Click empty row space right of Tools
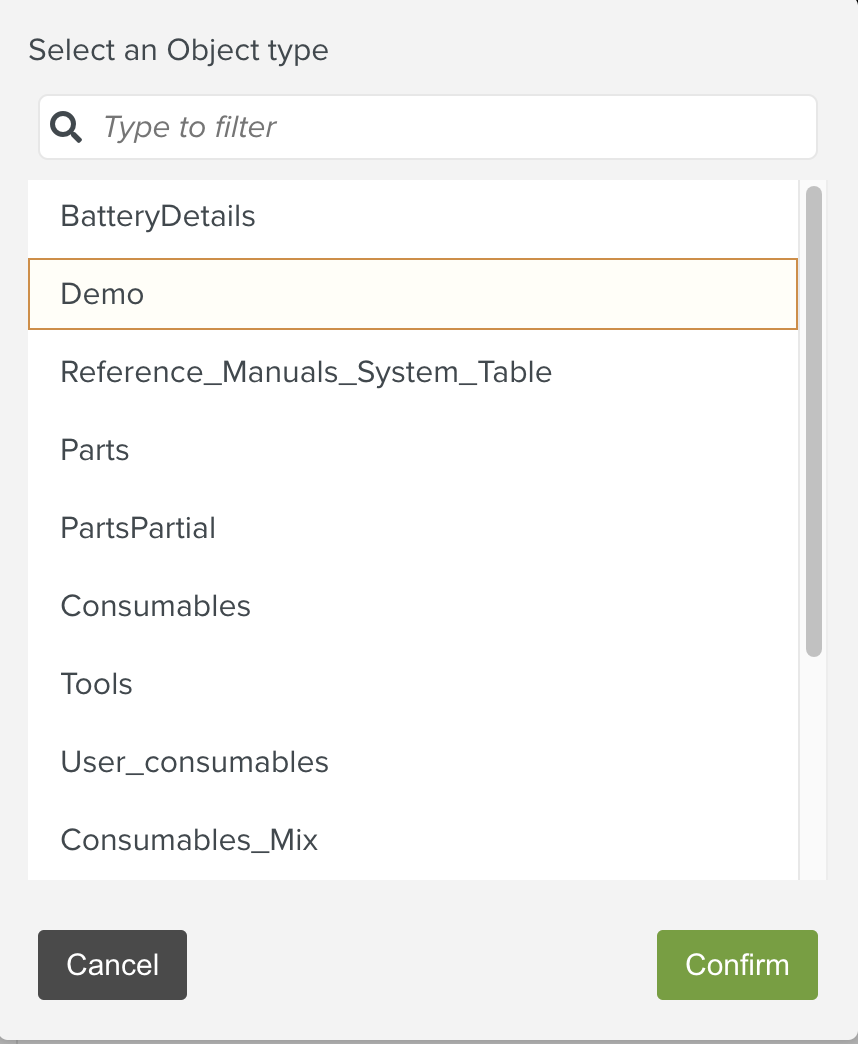 click(x=500, y=684)
